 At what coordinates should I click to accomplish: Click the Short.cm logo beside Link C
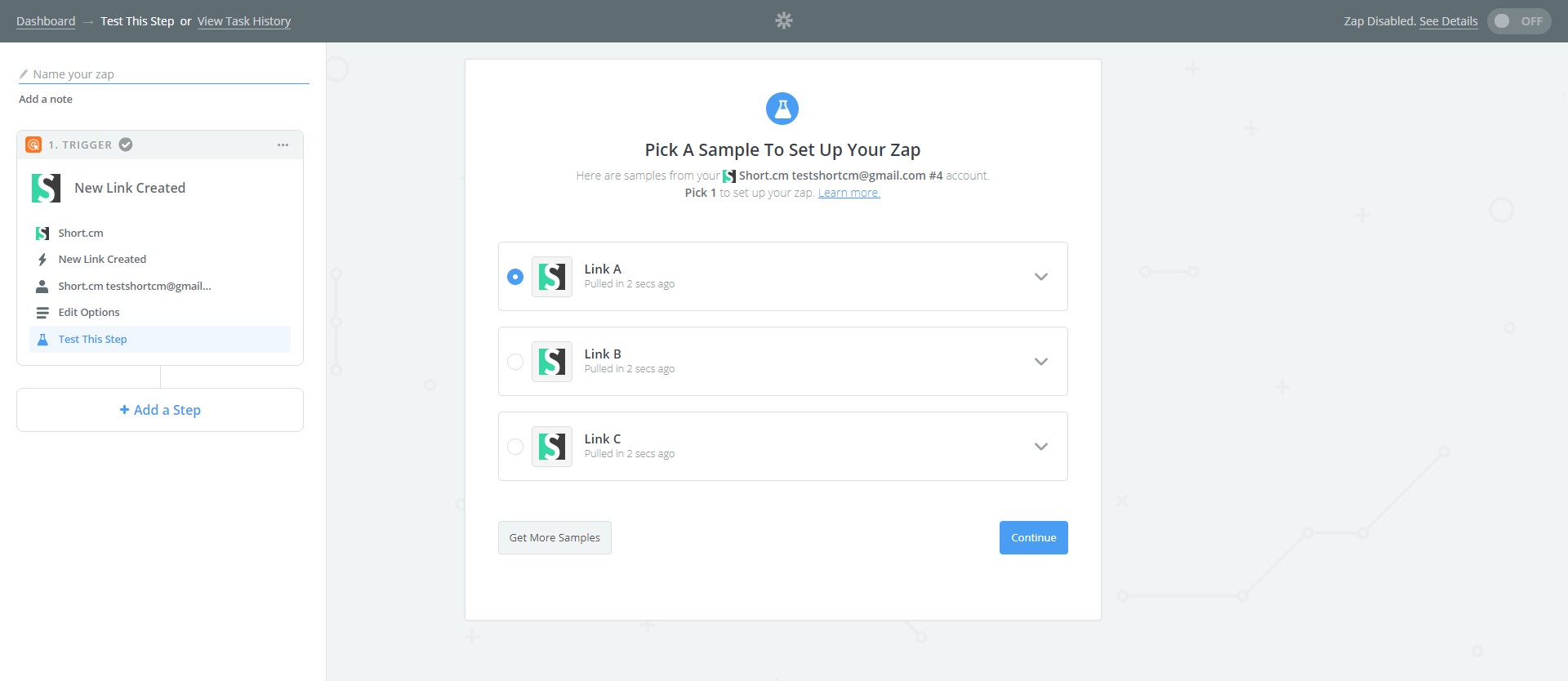pyautogui.click(x=552, y=447)
